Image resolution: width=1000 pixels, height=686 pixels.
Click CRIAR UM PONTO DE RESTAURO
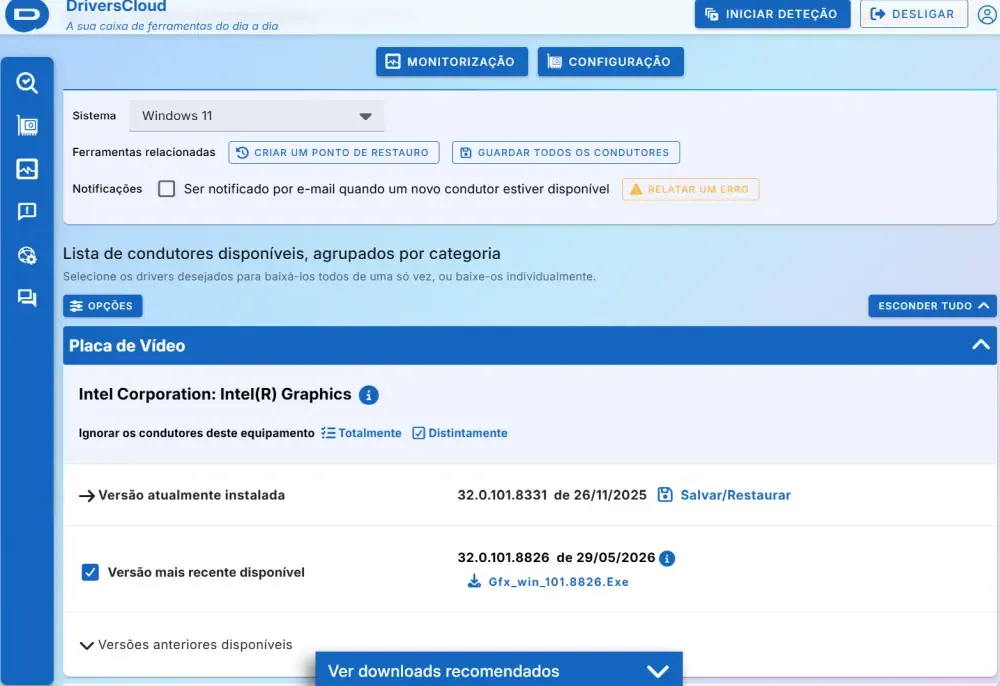click(334, 152)
